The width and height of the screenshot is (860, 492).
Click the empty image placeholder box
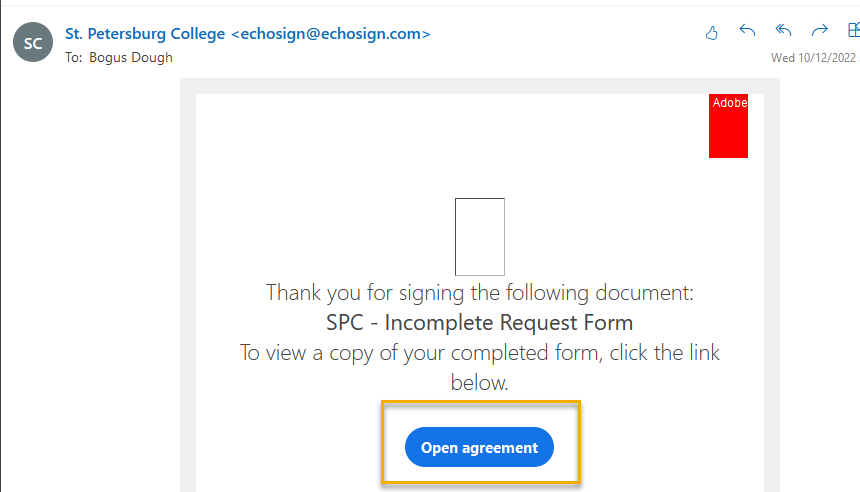point(480,237)
